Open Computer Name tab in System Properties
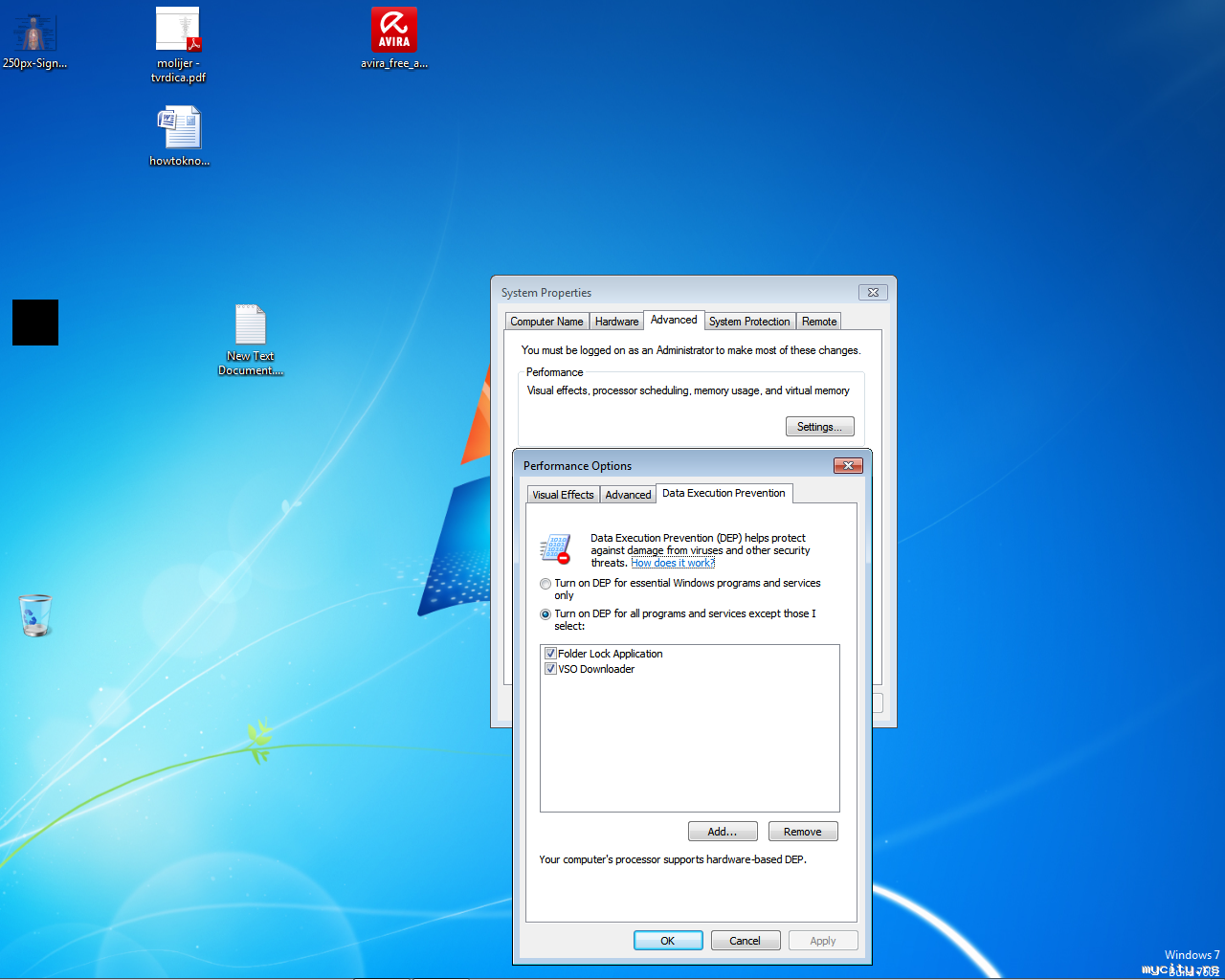1225x980 pixels. 546,322
